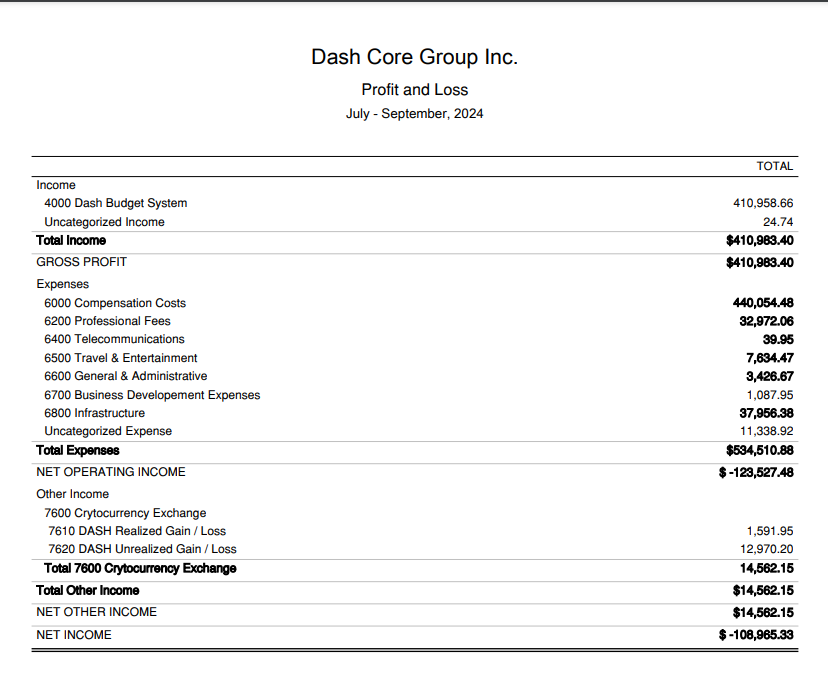Image resolution: width=828 pixels, height=673 pixels.
Task: Click the 1,591.95 amount
Action: click(770, 531)
